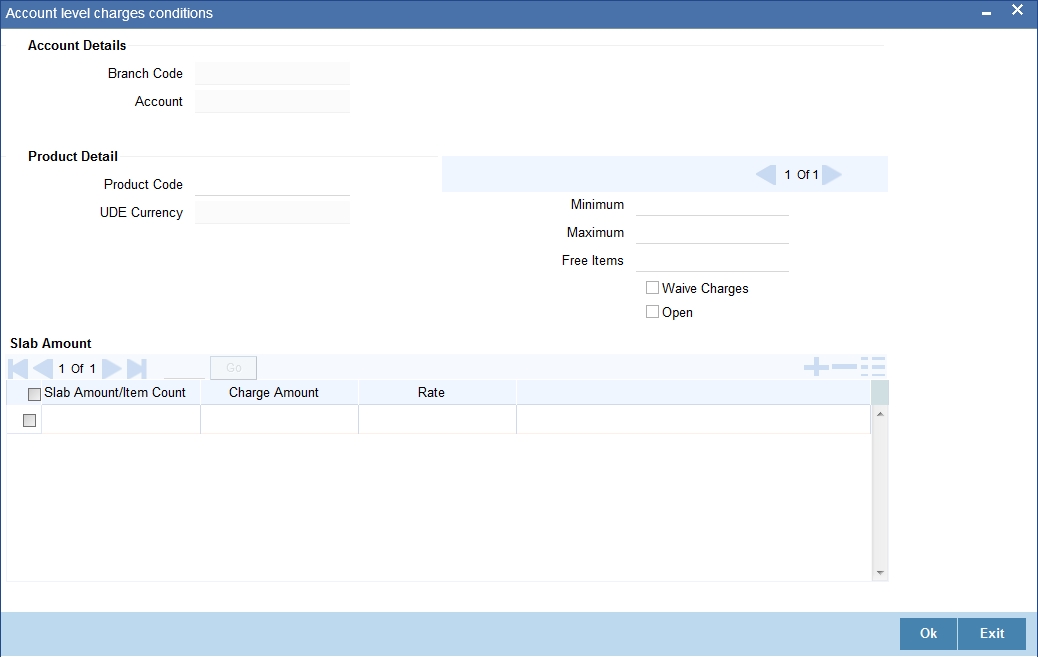Click first row Rate cell

point(438,420)
